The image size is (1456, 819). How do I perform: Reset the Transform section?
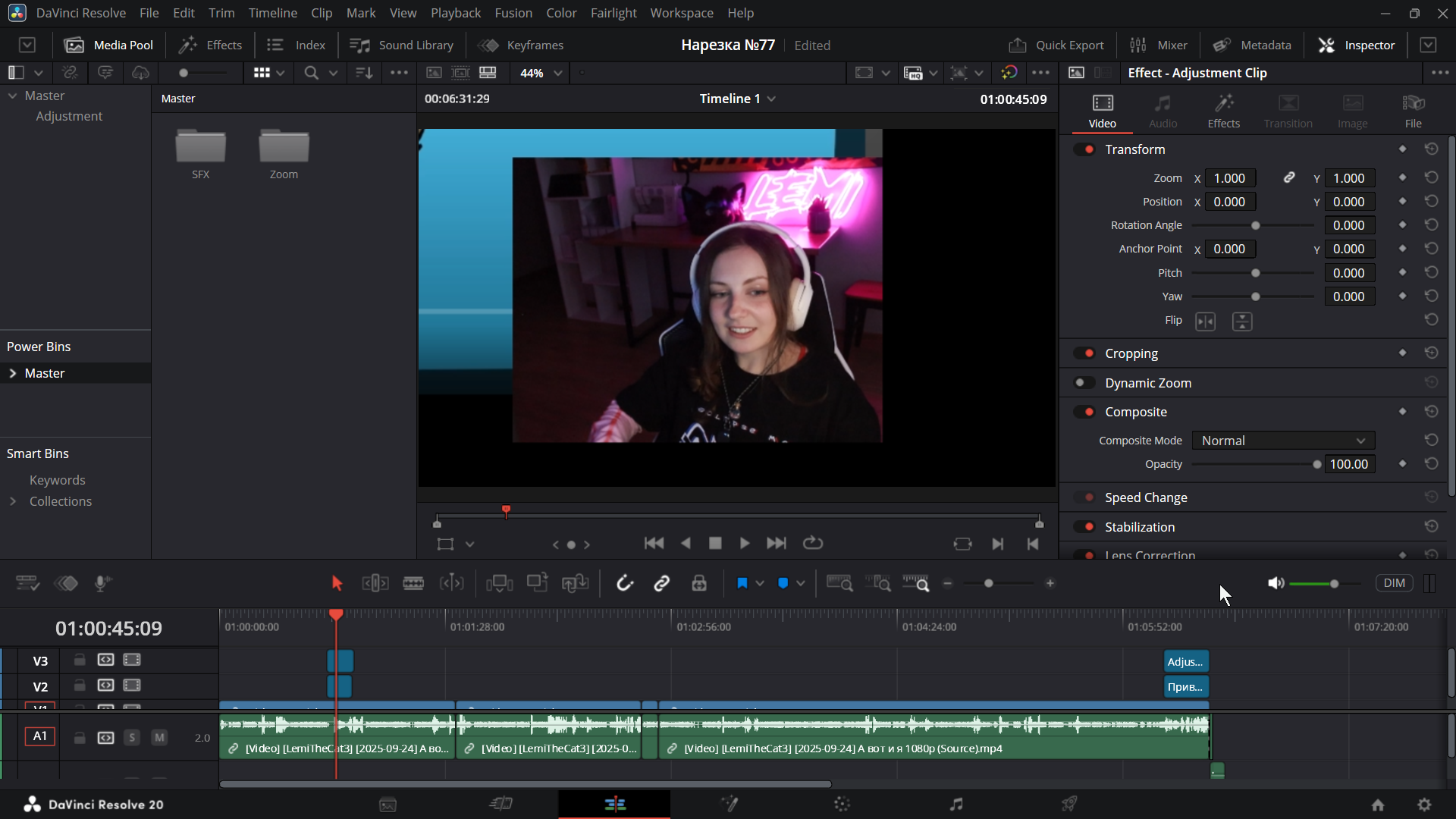pos(1431,149)
